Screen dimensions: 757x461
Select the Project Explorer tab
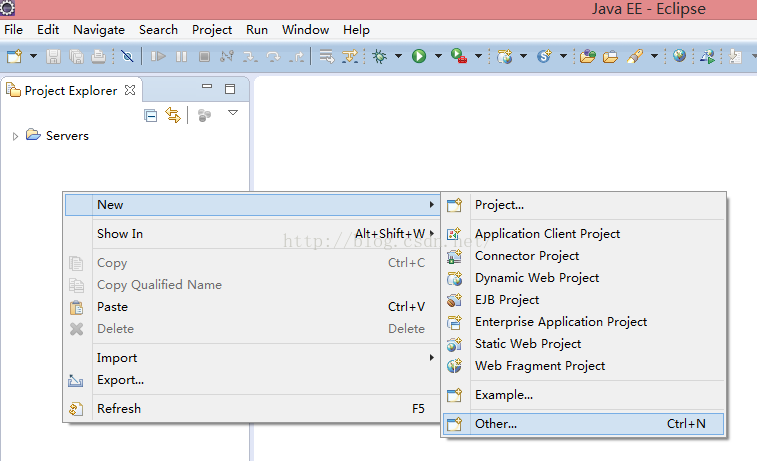(x=70, y=91)
